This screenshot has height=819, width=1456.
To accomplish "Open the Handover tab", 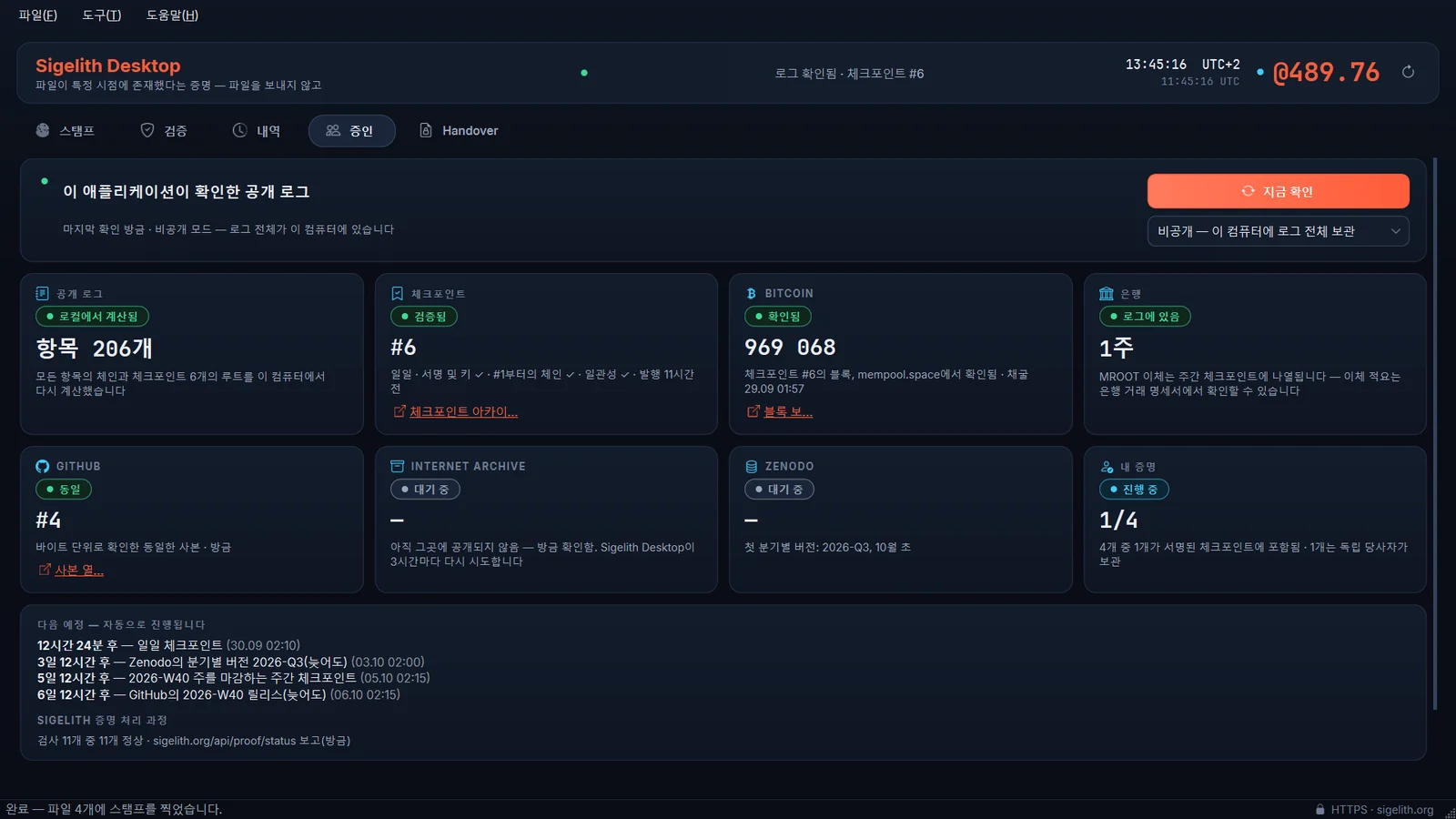I will 459,131.
